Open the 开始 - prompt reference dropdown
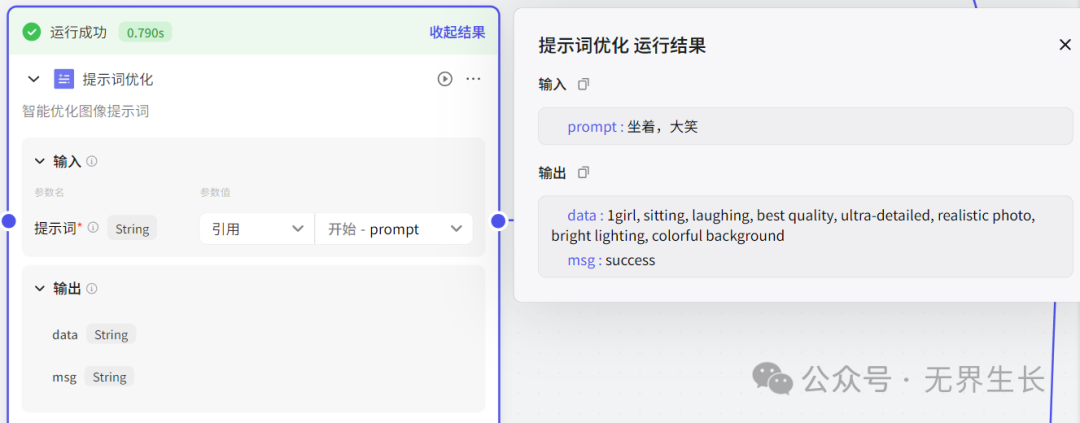 point(394,229)
